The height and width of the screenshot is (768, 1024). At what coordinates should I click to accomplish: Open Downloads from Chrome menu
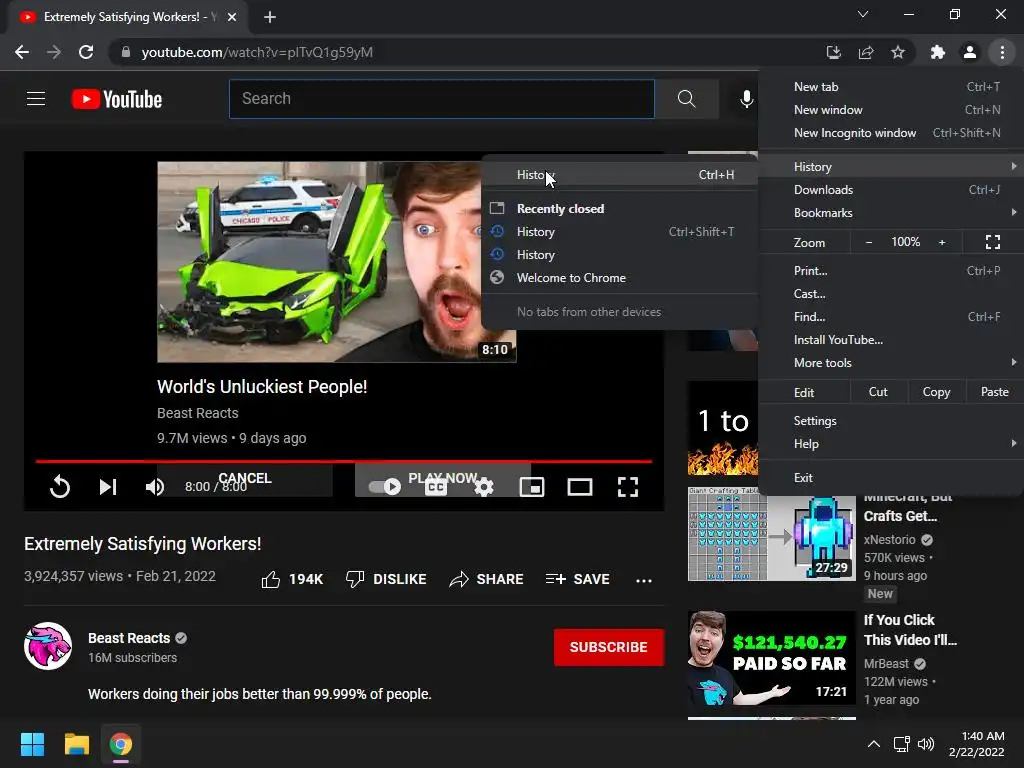tap(891, 190)
